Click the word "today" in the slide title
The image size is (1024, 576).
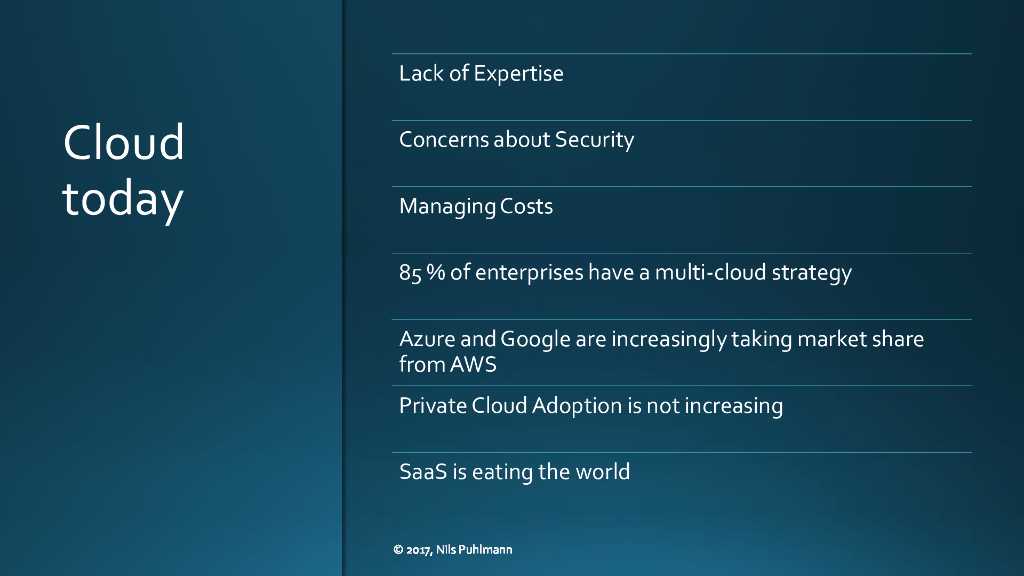click(x=123, y=199)
